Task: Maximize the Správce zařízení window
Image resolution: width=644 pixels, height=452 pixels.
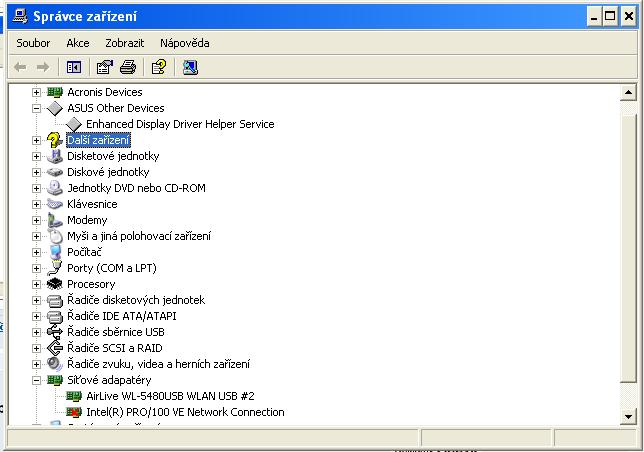Action: 610,17
